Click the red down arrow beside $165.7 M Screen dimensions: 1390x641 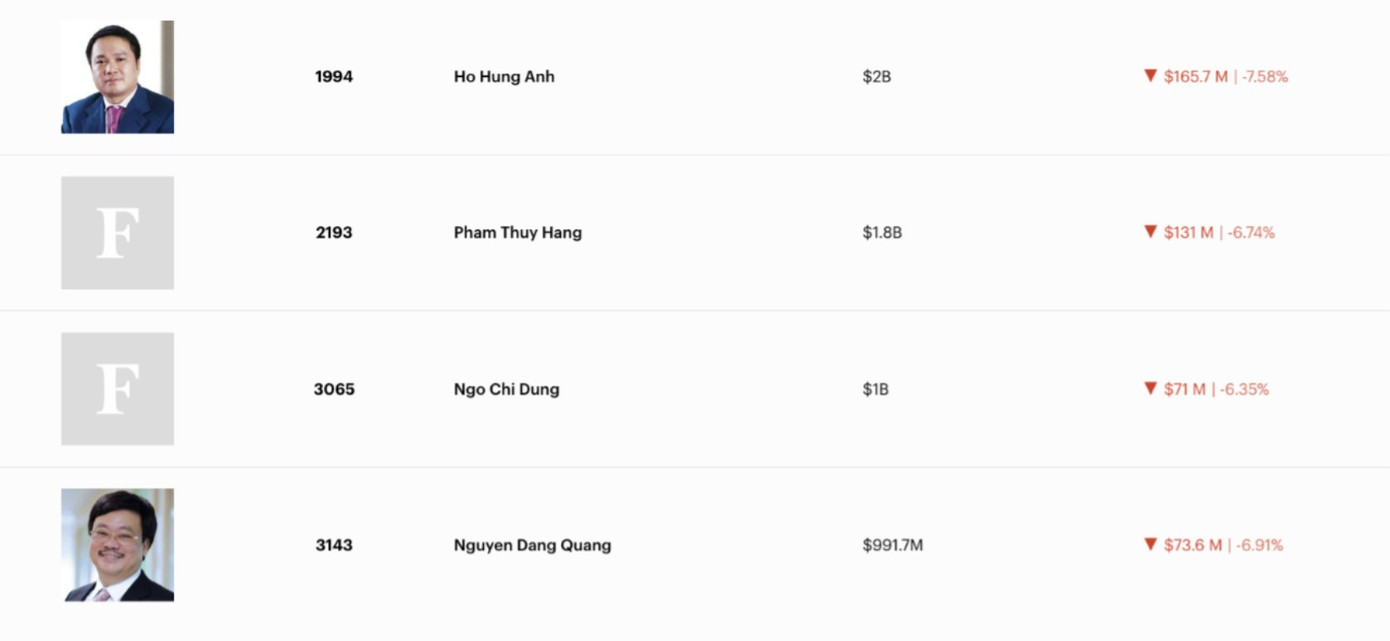(x=1150, y=76)
